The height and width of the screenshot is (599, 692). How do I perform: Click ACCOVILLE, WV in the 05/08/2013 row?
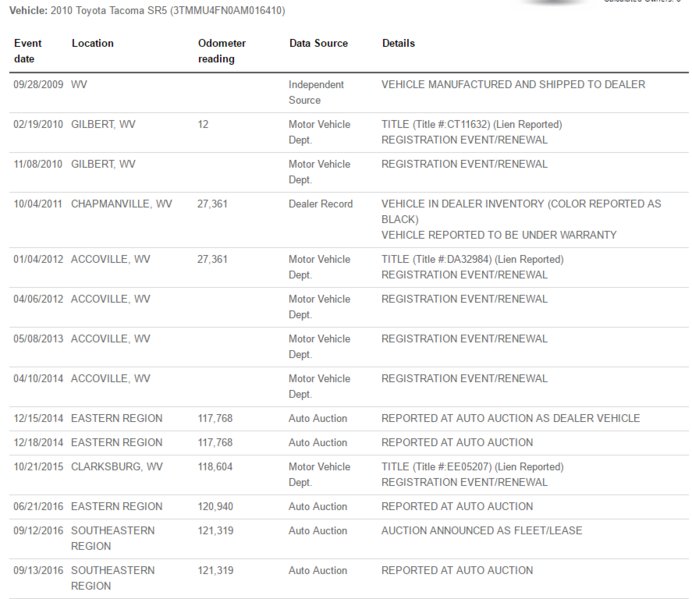(110, 339)
